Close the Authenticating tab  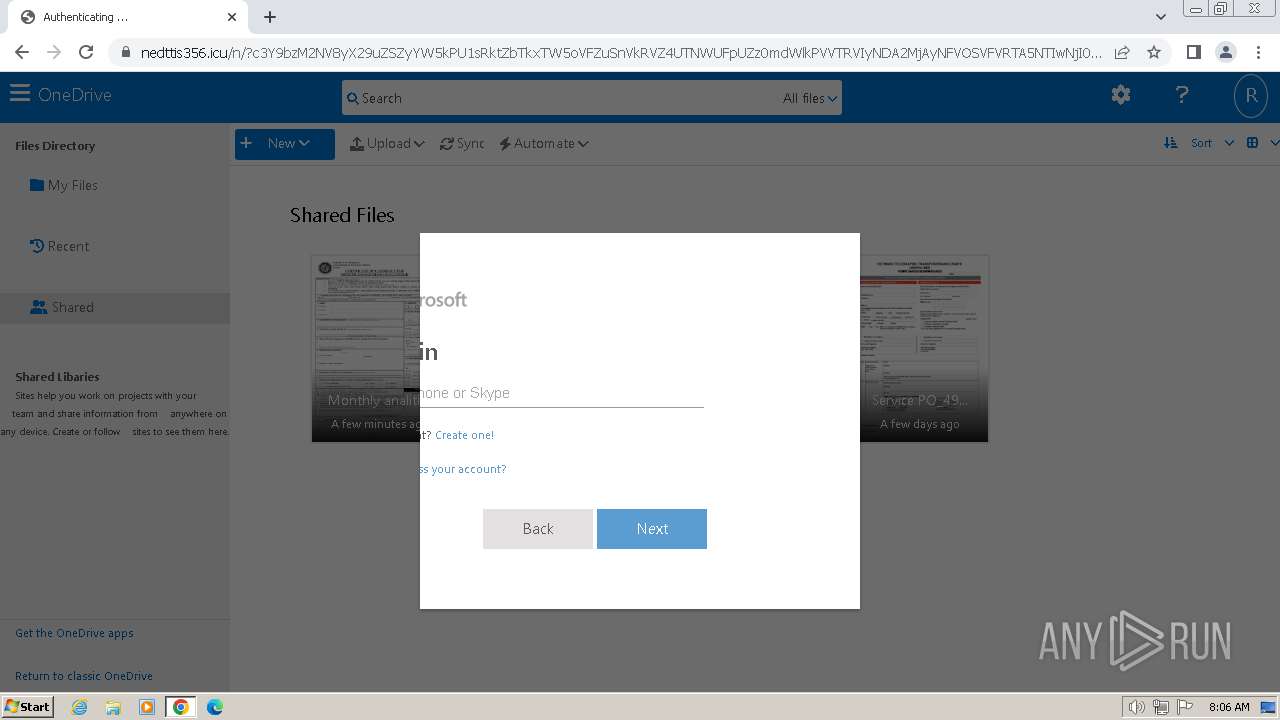[232, 17]
